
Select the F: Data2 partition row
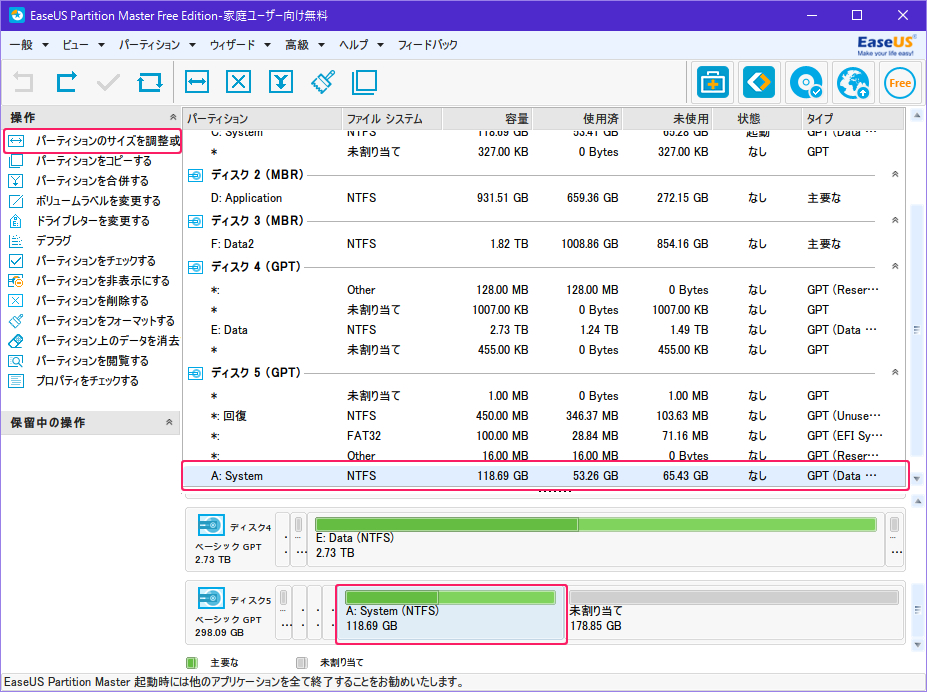[543, 244]
